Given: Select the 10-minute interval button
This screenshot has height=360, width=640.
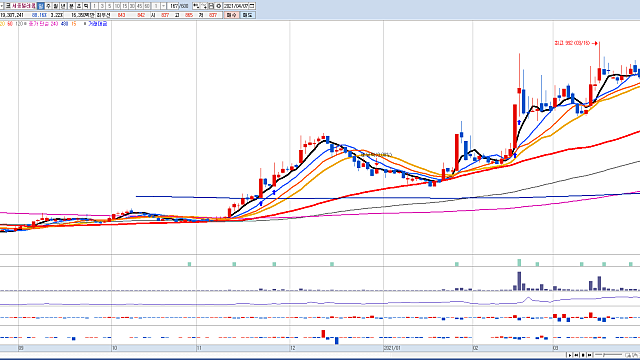Looking at the screenshot, I should click(x=117, y=6).
